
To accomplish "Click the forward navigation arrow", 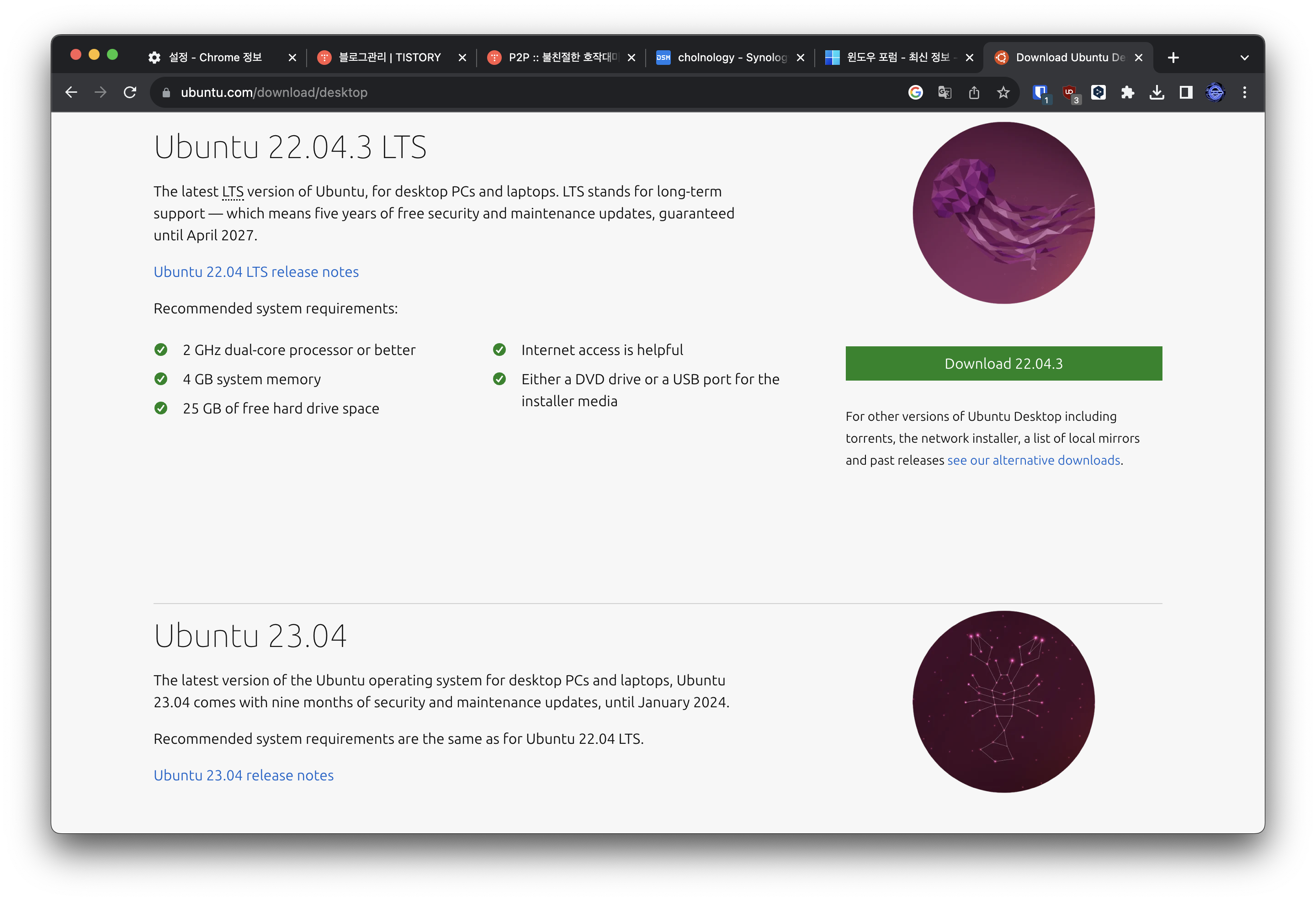I will [101, 92].
